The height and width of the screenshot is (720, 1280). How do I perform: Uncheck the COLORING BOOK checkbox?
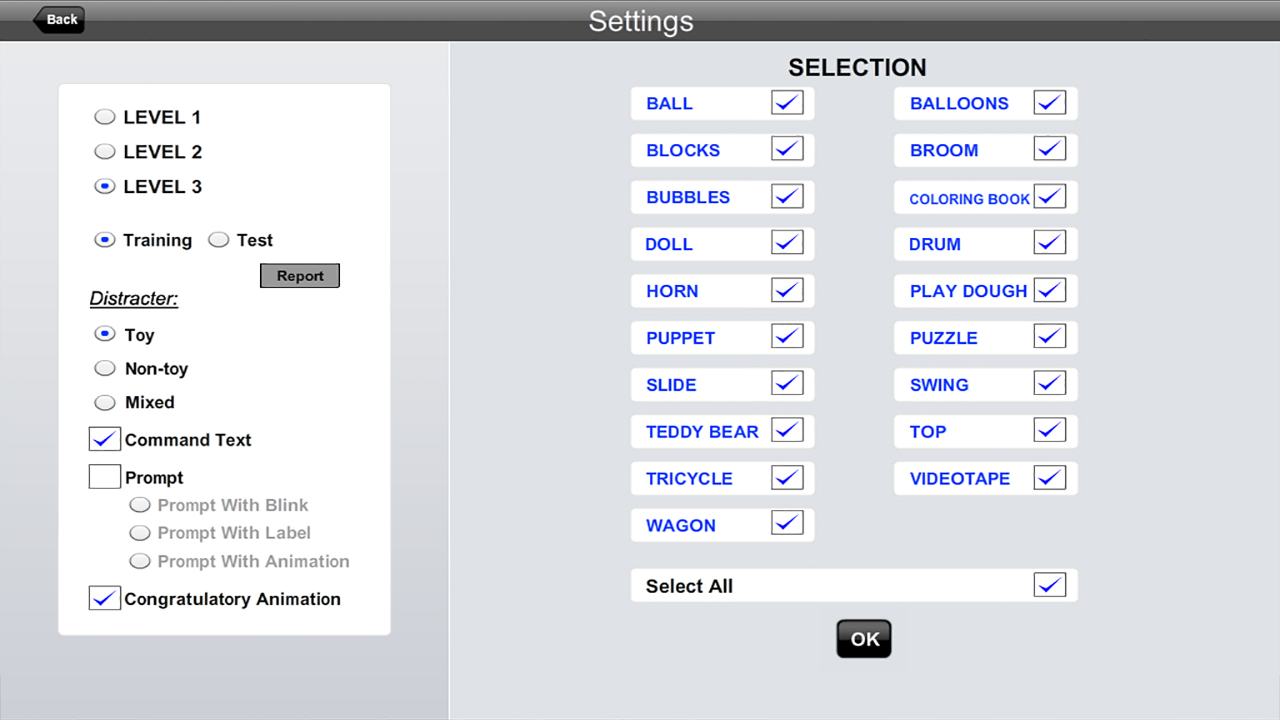[x=1050, y=196]
